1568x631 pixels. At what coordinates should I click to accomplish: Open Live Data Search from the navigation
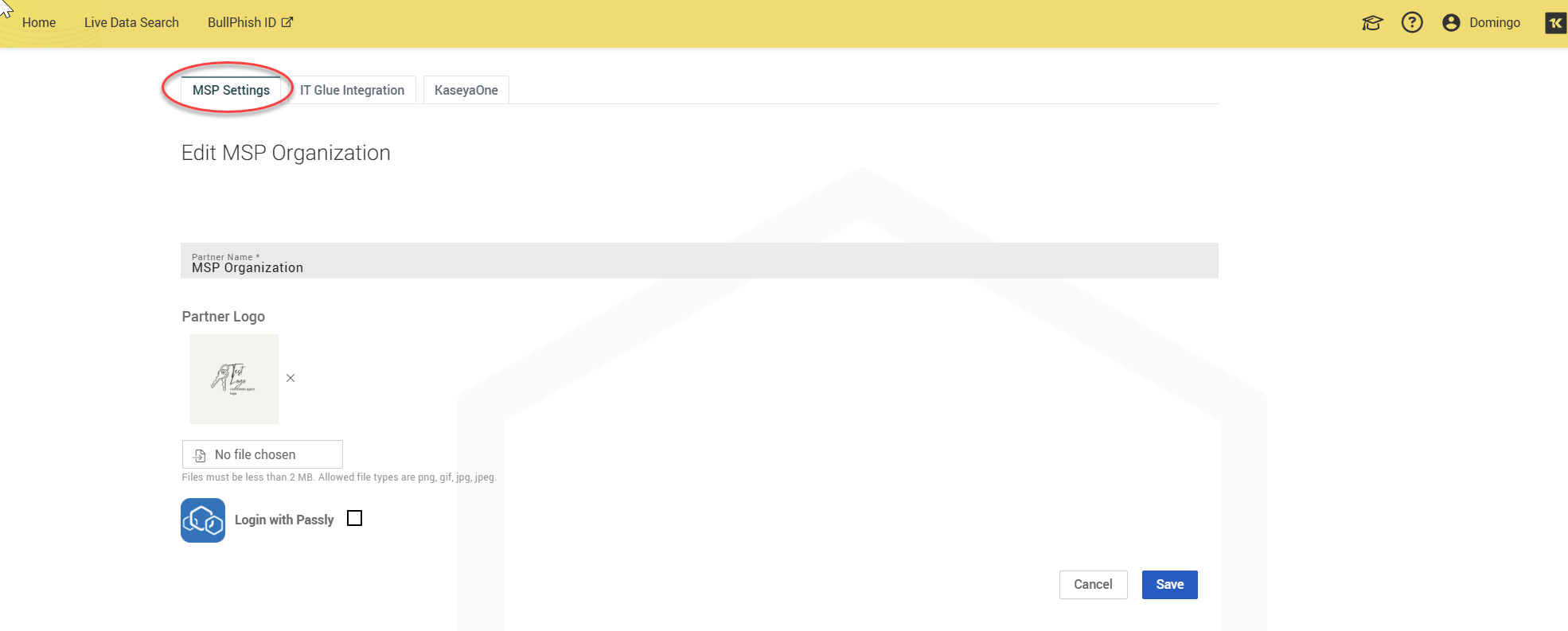(131, 22)
